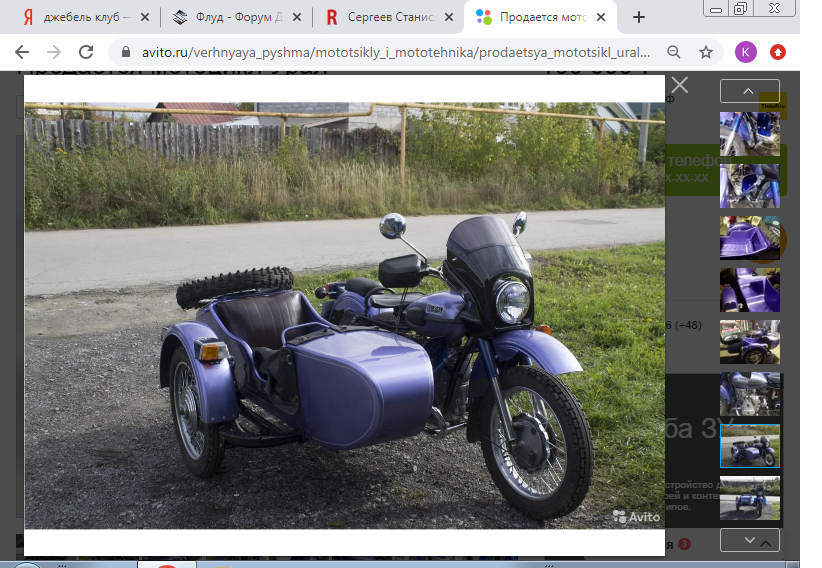Go forward in browser history
Viewport: 822px width, 568px height.
(x=54, y=52)
